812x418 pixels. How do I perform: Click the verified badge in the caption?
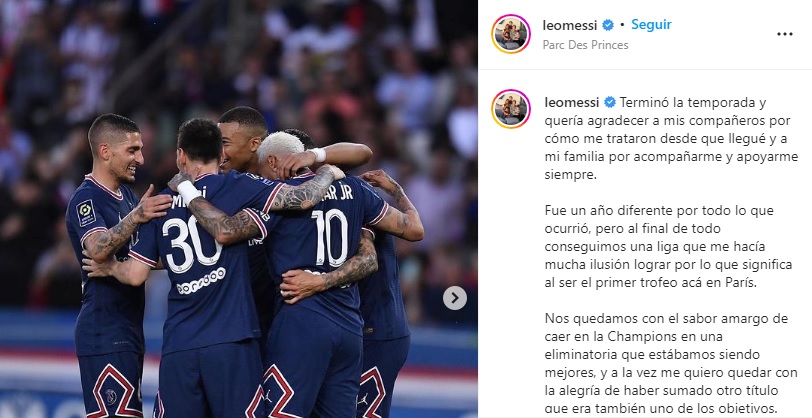pyautogui.click(x=610, y=102)
